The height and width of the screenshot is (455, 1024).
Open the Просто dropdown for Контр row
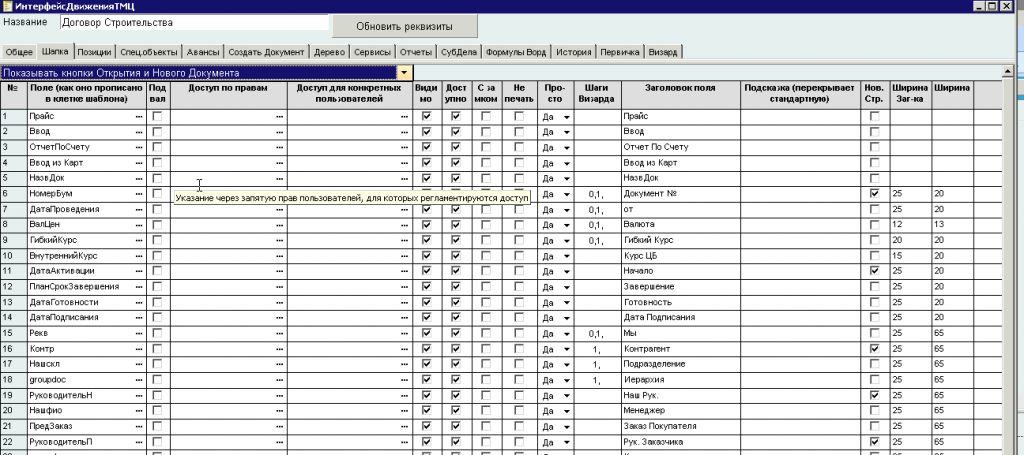(x=566, y=349)
